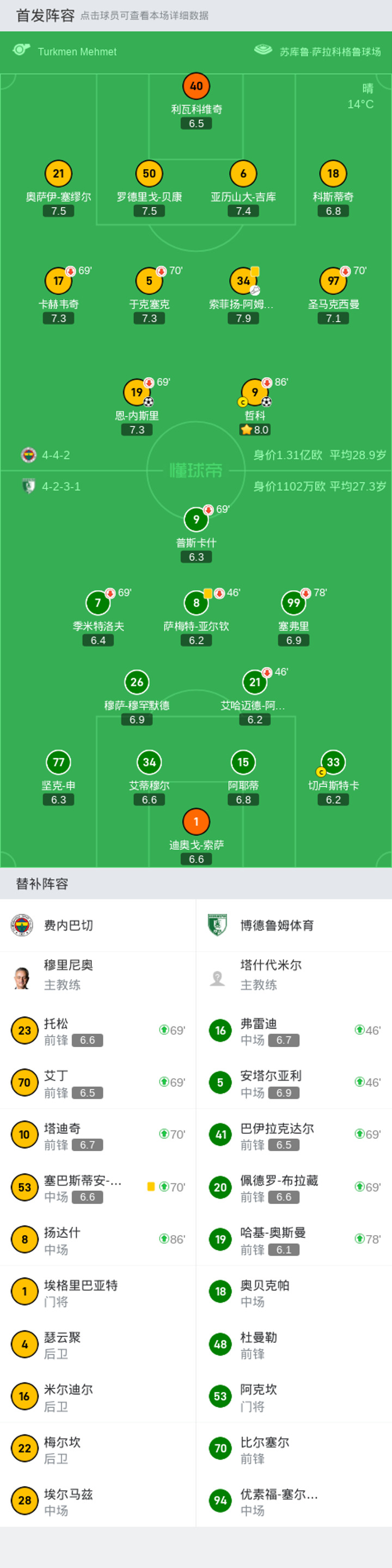Select substitute 16 弗雷迪
Screen dimensions: 392x1568
point(294,1030)
